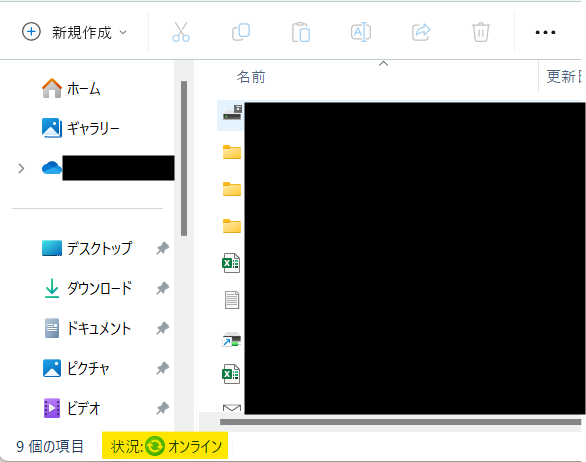Image resolution: width=586 pixels, height=462 pixels.
Task: Open ビデオ quick access folder
Action: click(x=72, y=408)
